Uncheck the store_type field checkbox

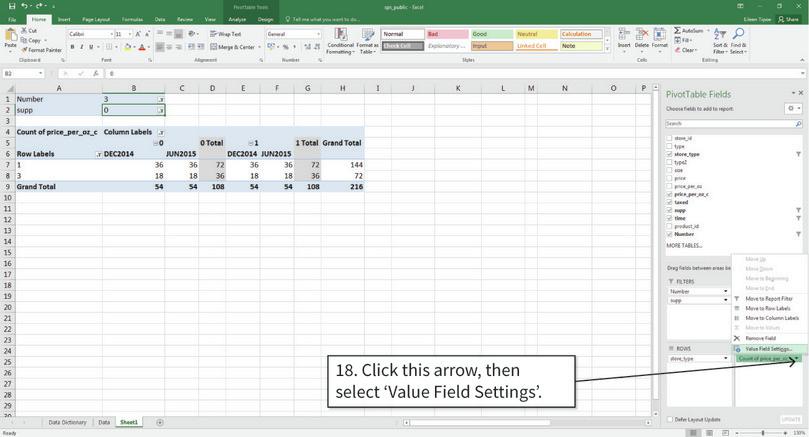tap(669, 154)
